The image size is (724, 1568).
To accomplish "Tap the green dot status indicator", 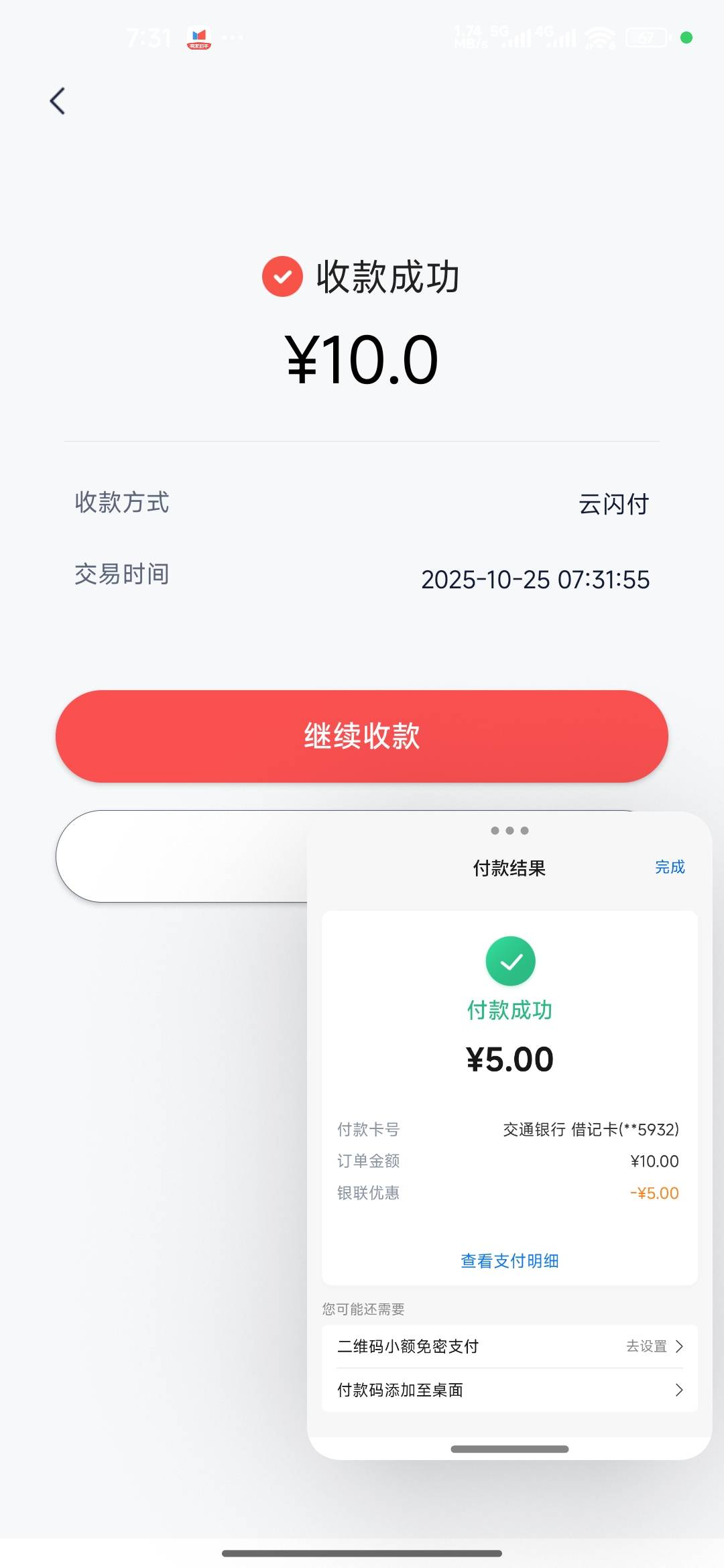I will click(x=686, y=38).
